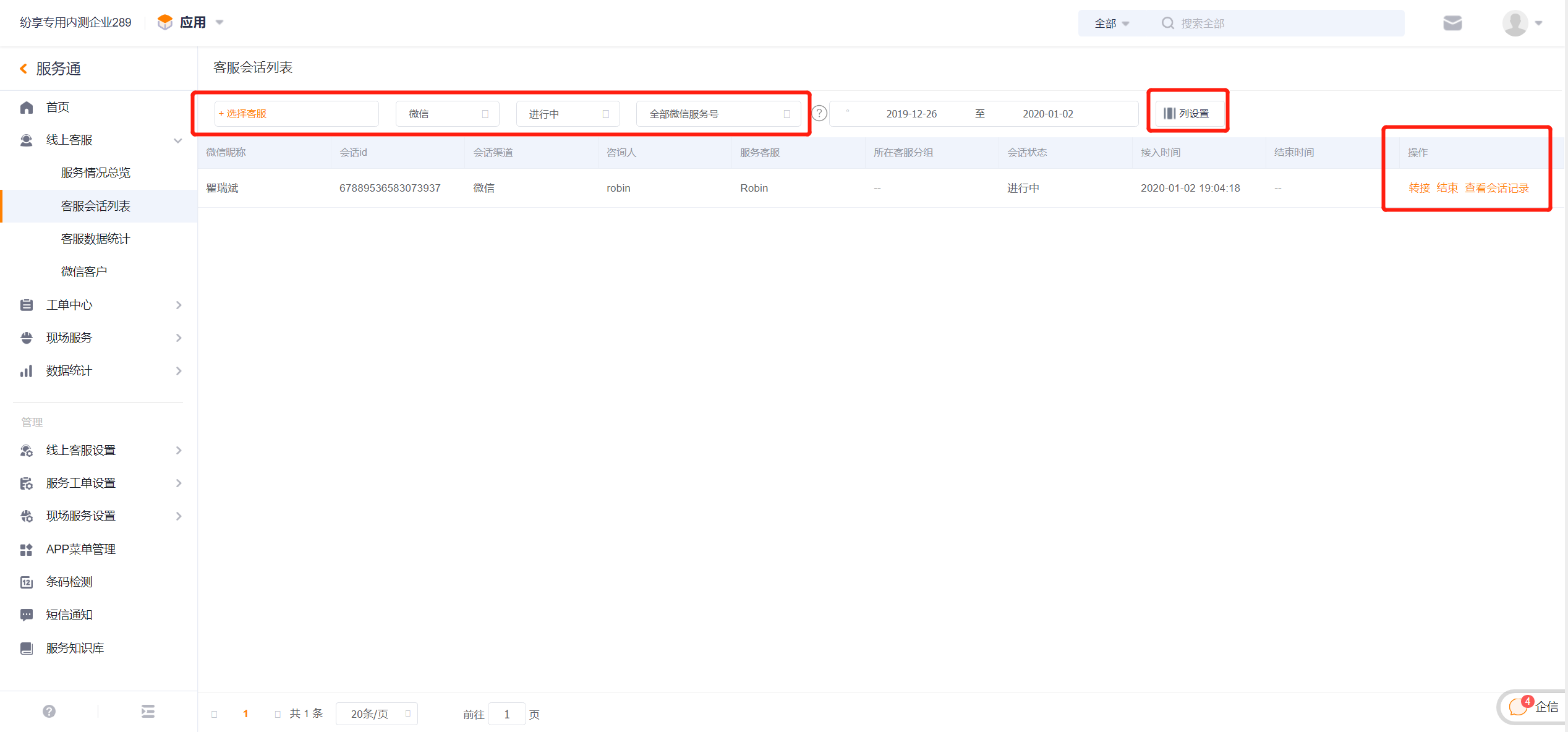
Task: Click the 接入时间 column header
Action: pyautogui.click(x=1161, y=153)
